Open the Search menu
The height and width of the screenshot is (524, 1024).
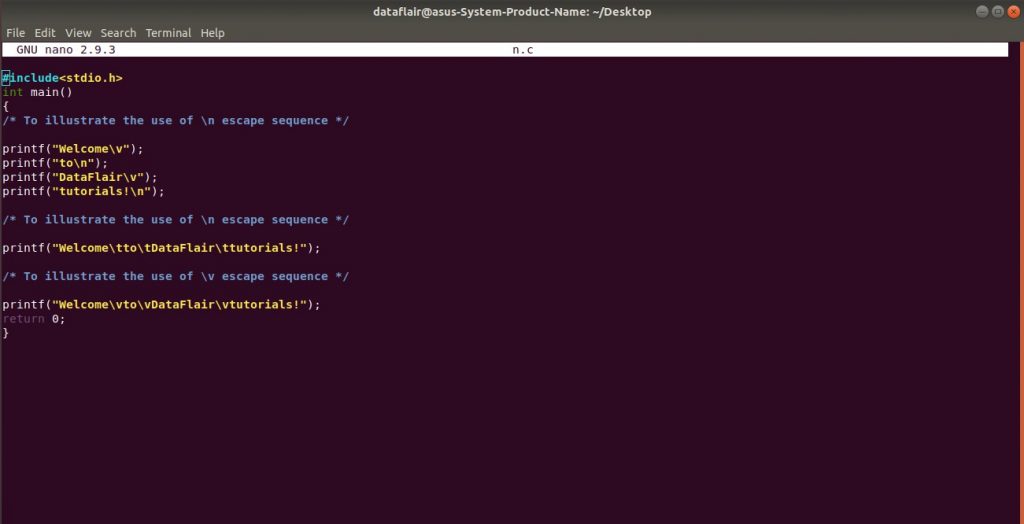pos(118,33)
